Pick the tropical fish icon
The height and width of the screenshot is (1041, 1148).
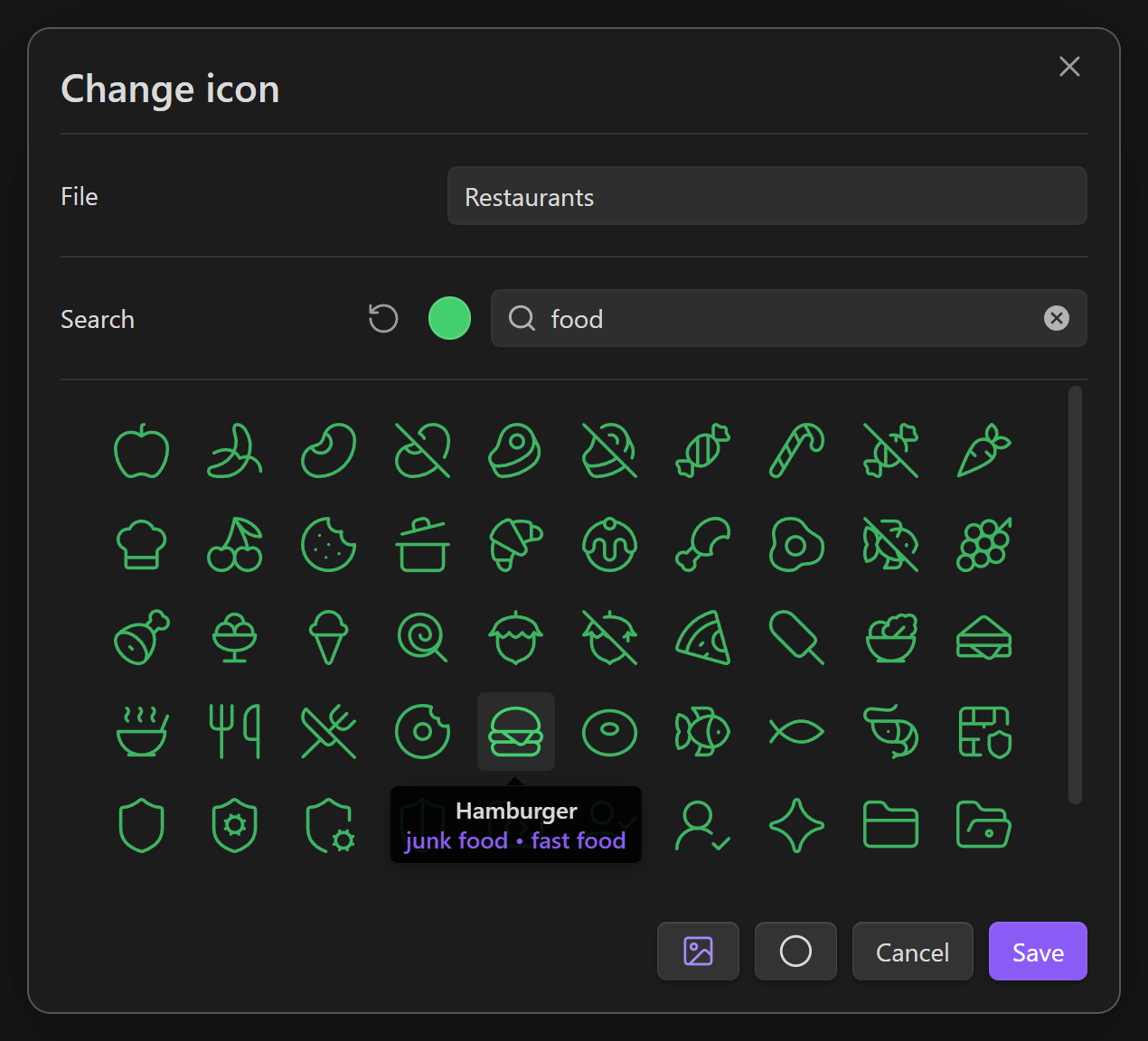tap(703, 732)
